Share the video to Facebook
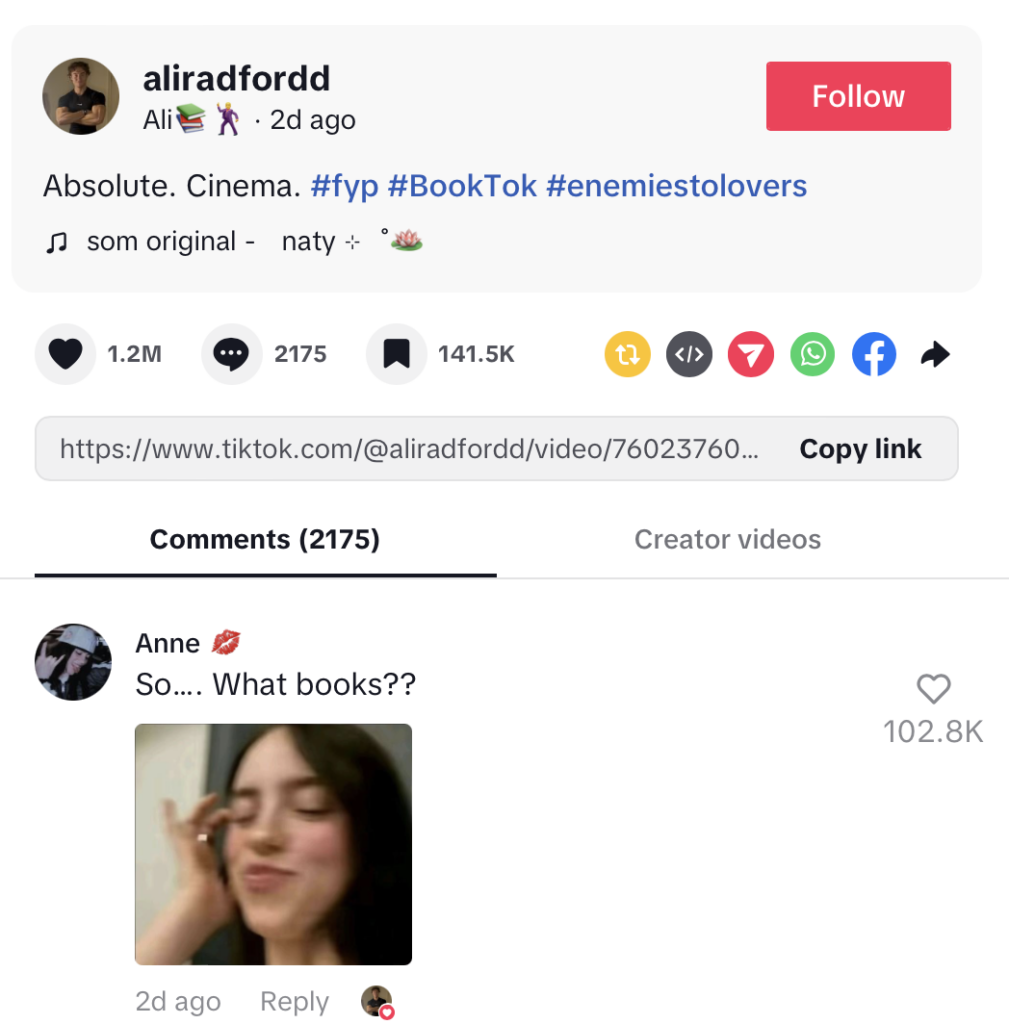This screenshot has width=1009, height=1024. (874, 354)
